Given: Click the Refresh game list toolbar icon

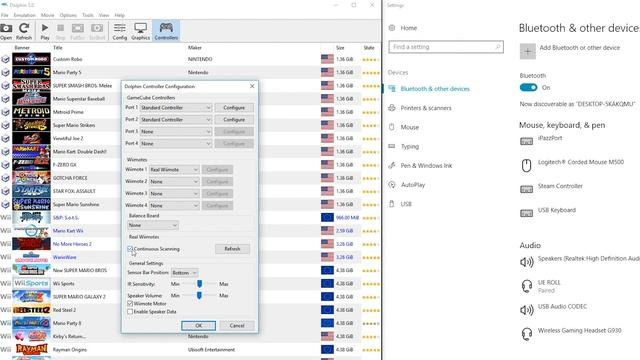Looking at the screenshot, I should (24, 28).
